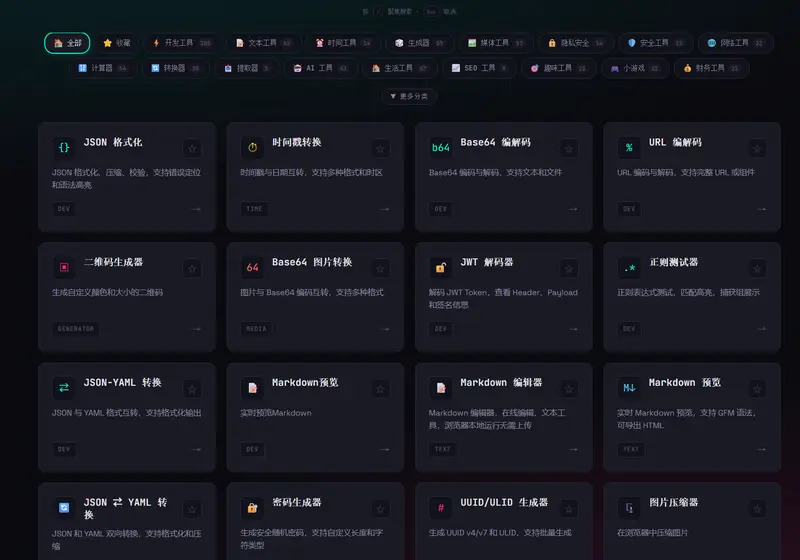Image resolution: width=800 pixels, height=560 pixels.
Task: Expand 更多分类 to show more categories
Action: point(409,96)
